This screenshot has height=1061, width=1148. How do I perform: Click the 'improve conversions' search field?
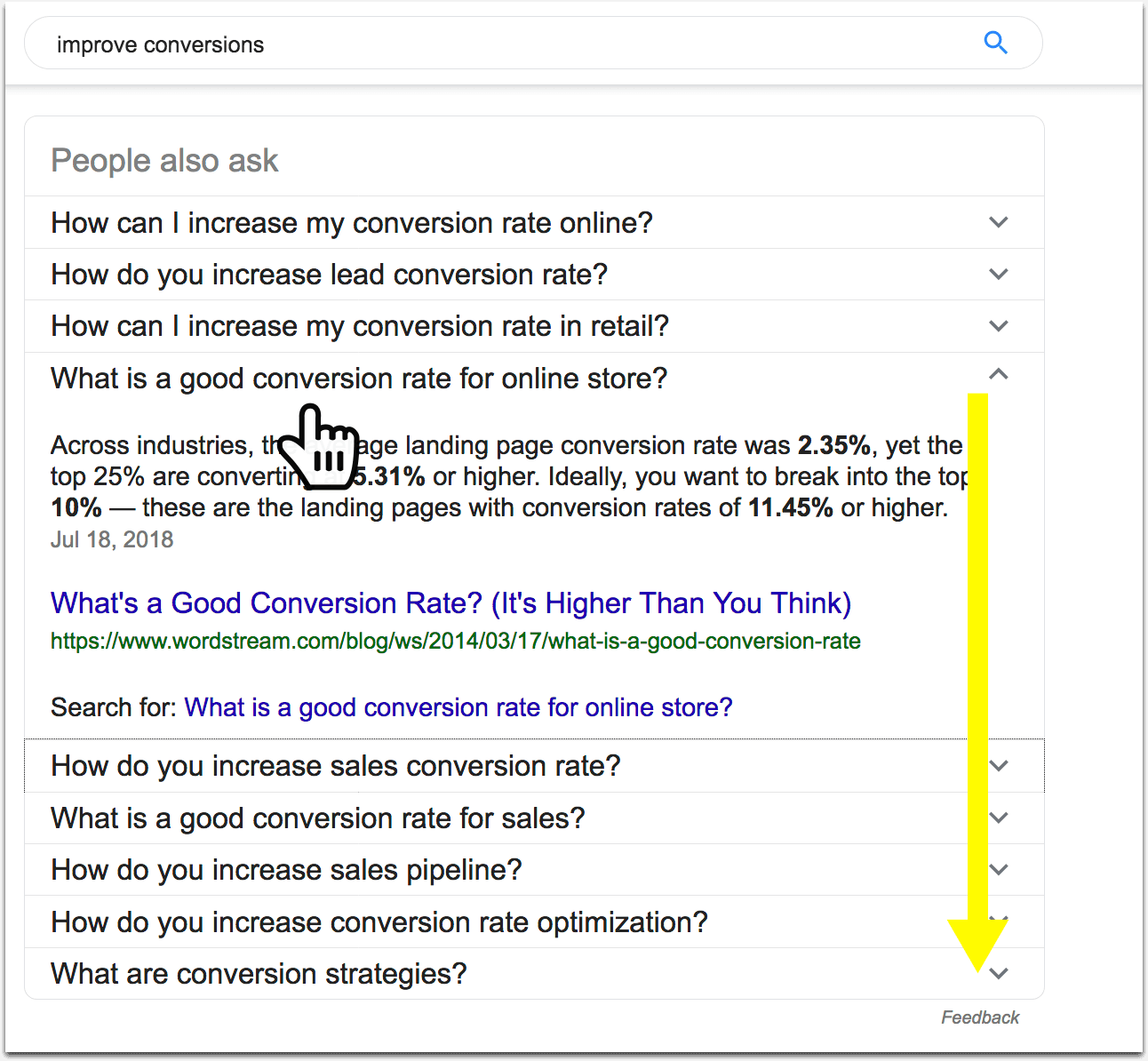533,44
